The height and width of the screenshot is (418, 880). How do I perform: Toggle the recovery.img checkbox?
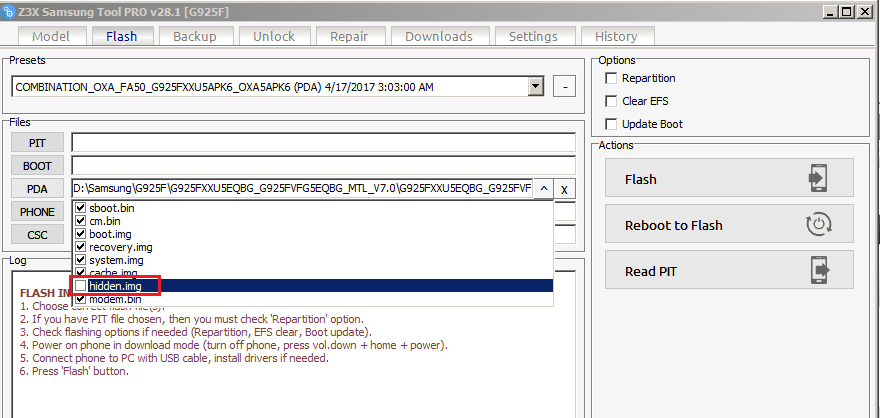click(80, 247)
